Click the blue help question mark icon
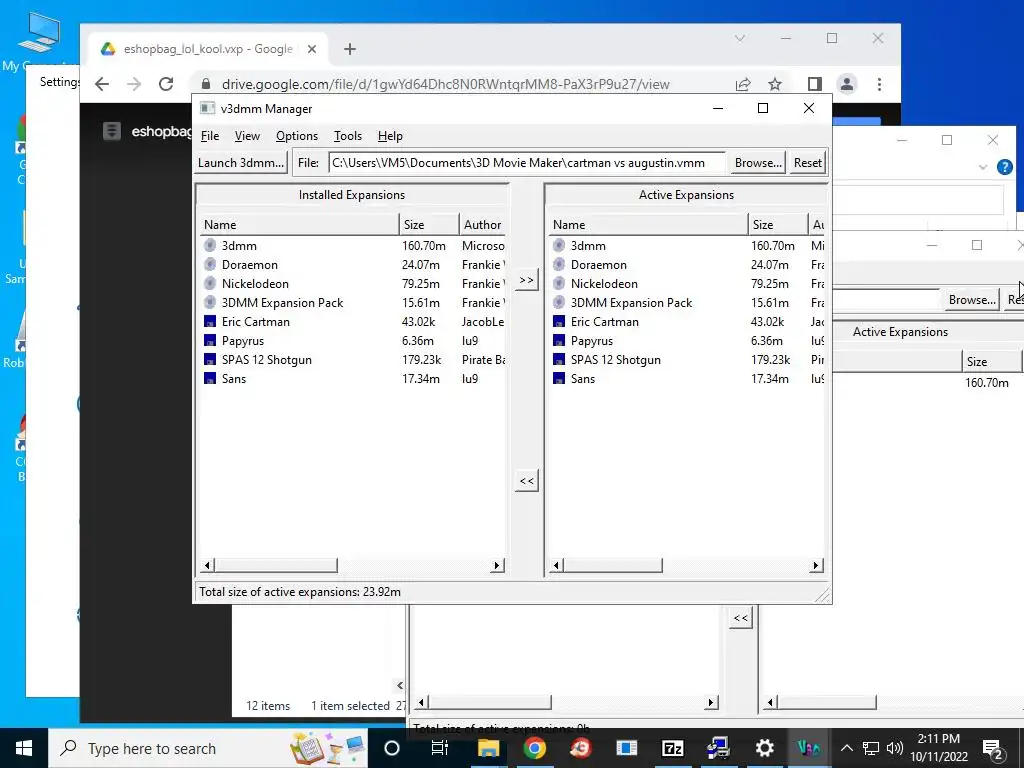The width and height of the screenshot is (1024, 768). coord(1004,167)
